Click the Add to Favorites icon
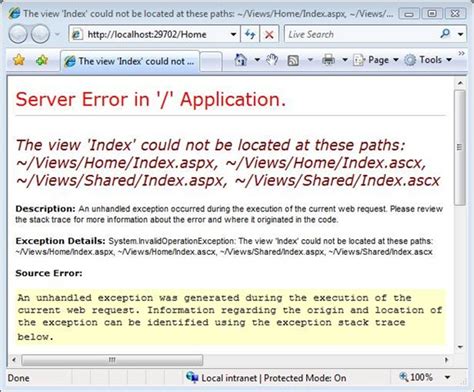This screenshot has height=392, width=474. (x=42, y=60)
